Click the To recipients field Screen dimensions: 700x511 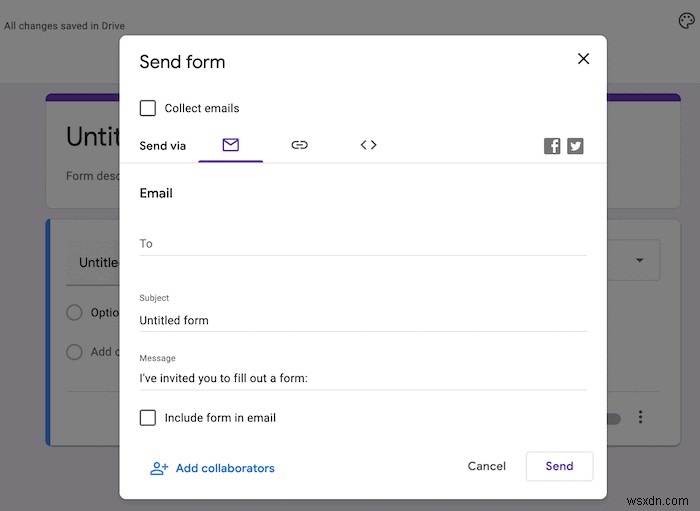coord(362,244)
